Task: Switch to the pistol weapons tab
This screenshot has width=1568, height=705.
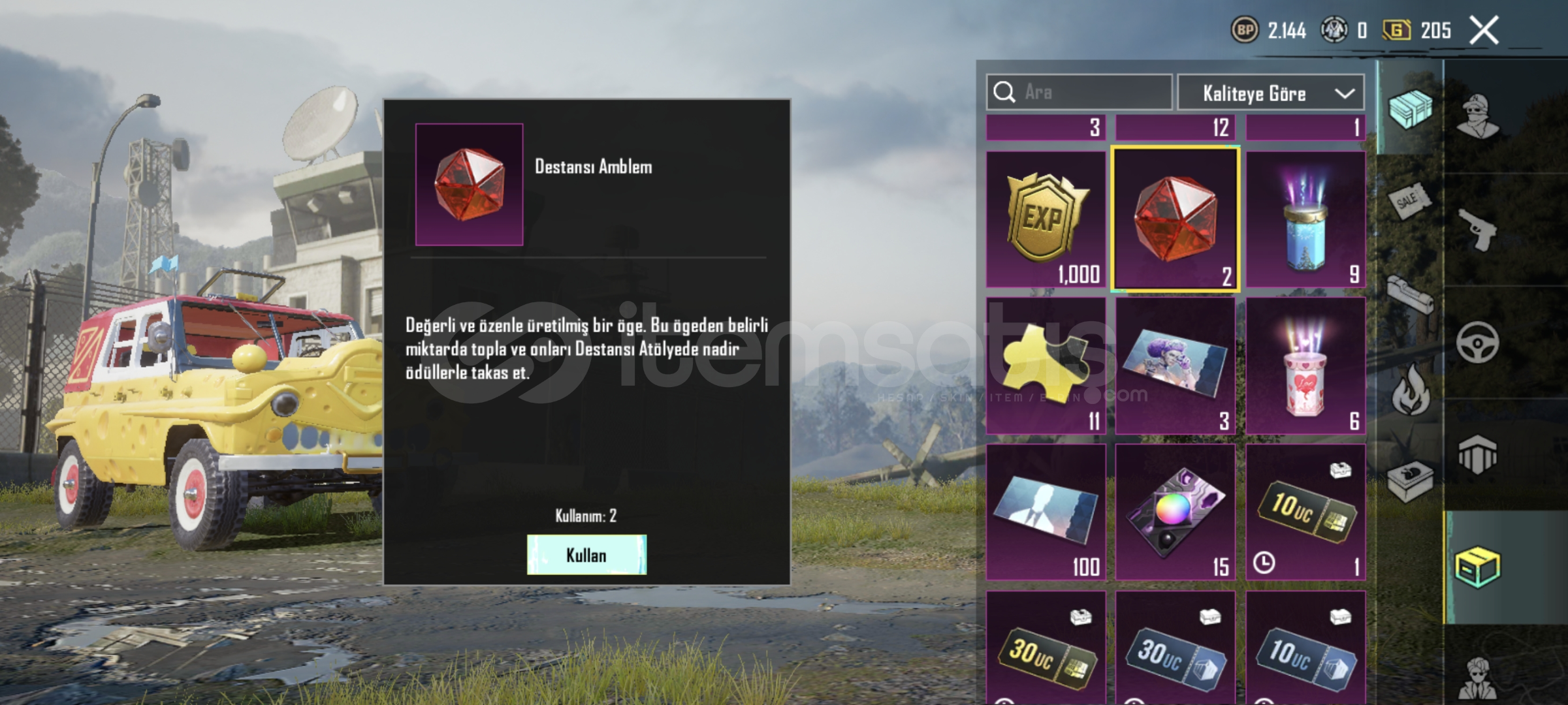Action: click(1477, 229)
